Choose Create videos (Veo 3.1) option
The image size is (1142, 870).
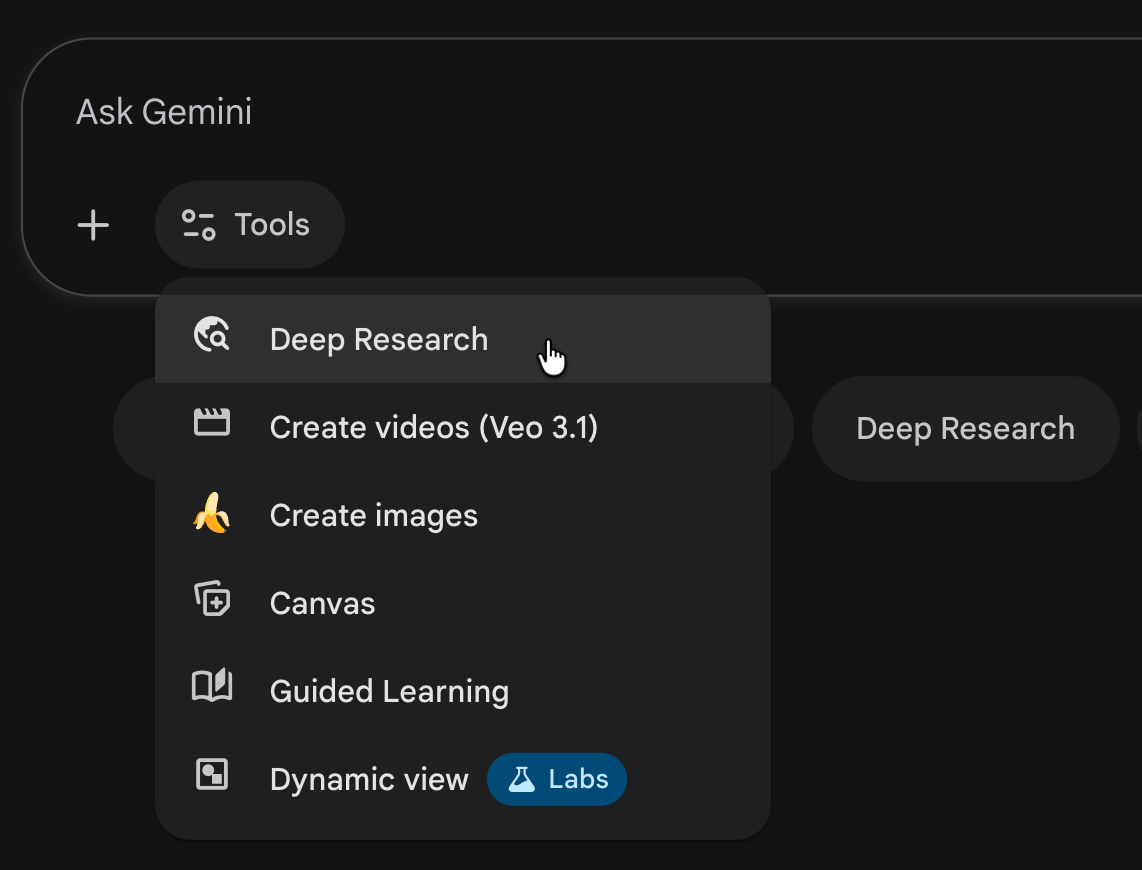(x=463, y=427)
